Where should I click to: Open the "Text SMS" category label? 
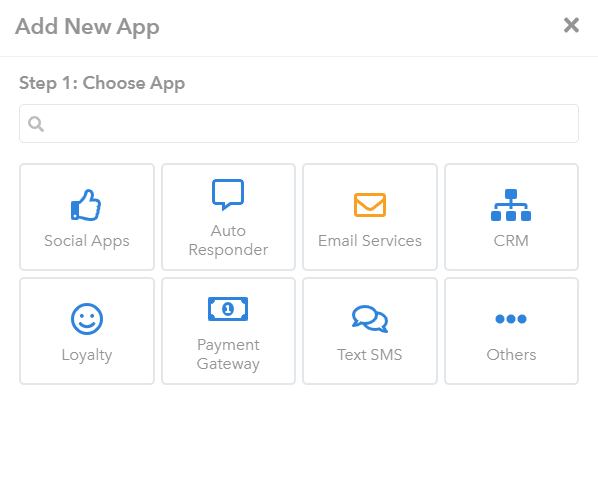[x=370, y=355]
